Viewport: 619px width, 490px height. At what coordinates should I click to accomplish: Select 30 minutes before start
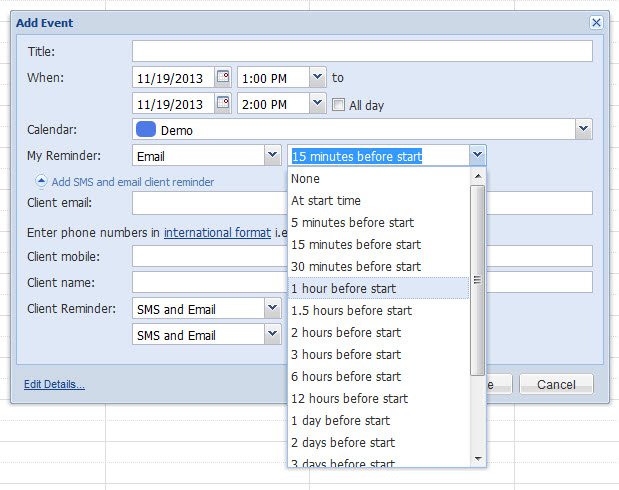378,267
